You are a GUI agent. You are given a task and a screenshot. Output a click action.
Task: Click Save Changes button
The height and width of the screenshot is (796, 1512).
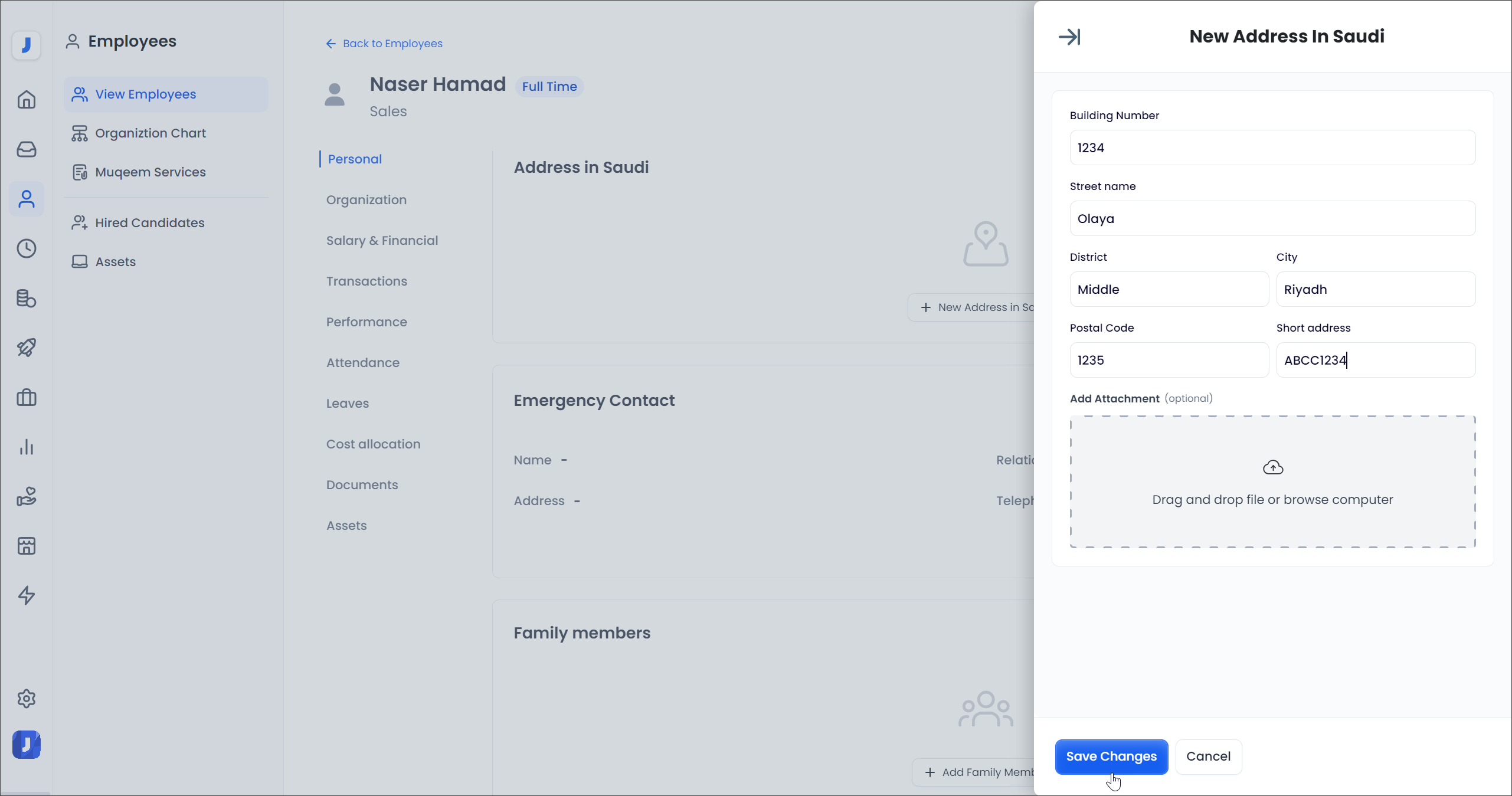click(1111, 756)
